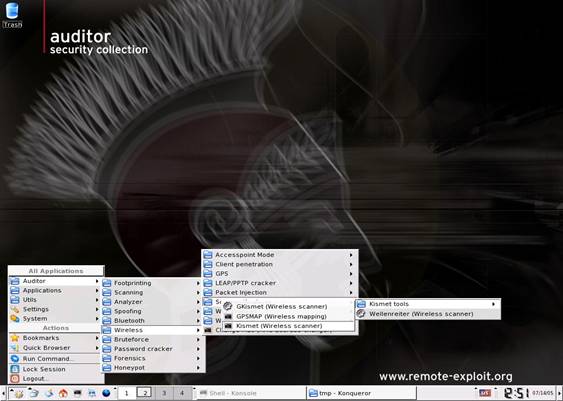Expand the Kismet tools submenu arrow
Screen dimensions: 563x401
494,304
